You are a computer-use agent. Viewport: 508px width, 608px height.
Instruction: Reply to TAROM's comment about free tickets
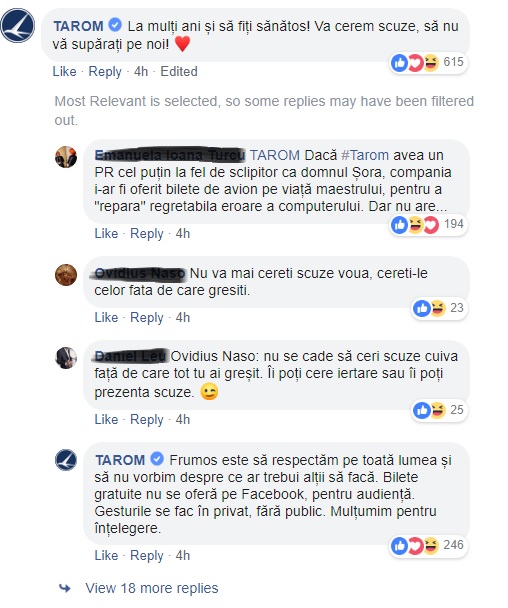click(147, 556)
